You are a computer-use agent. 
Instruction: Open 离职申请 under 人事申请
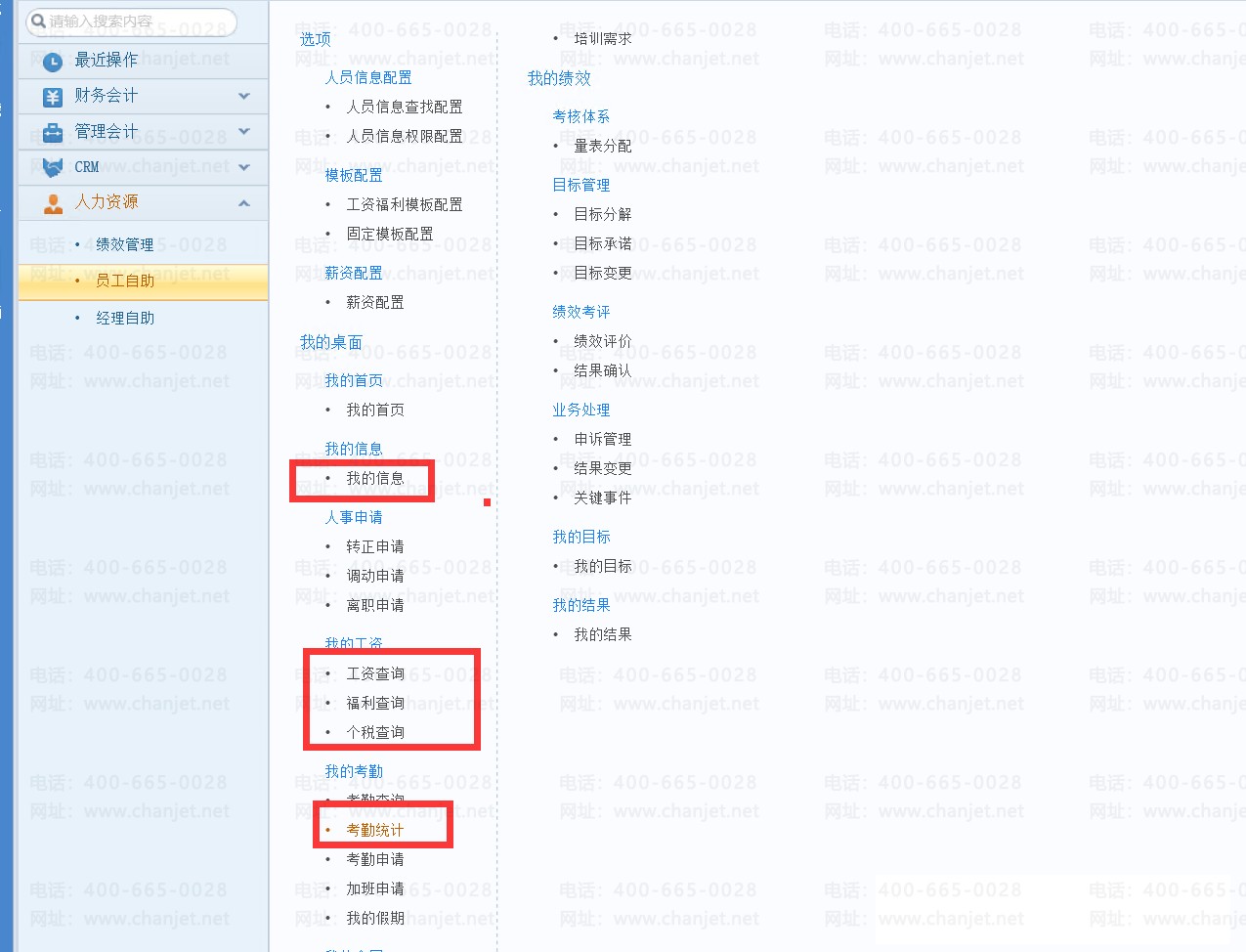[x=374, y=605]
